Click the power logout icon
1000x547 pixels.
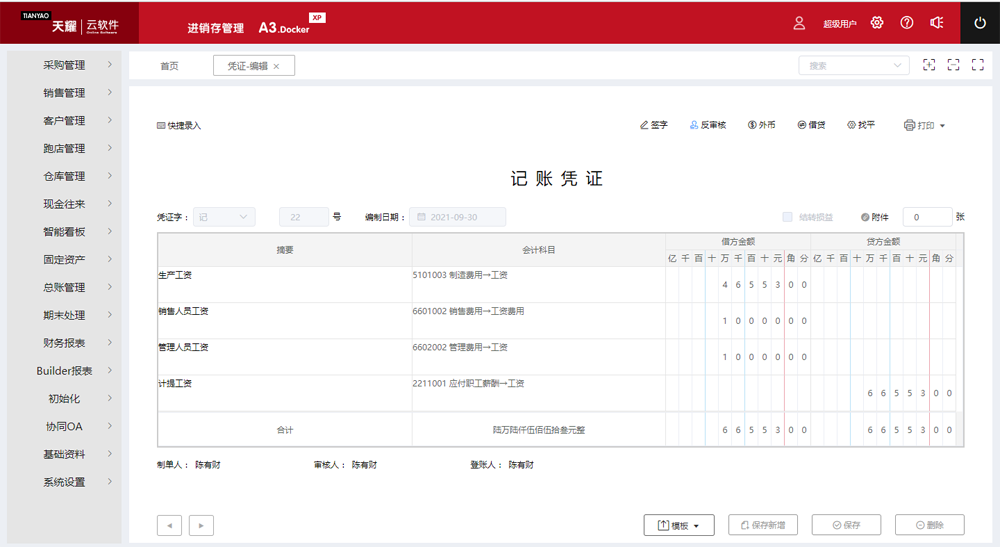[x=980, y=23]
